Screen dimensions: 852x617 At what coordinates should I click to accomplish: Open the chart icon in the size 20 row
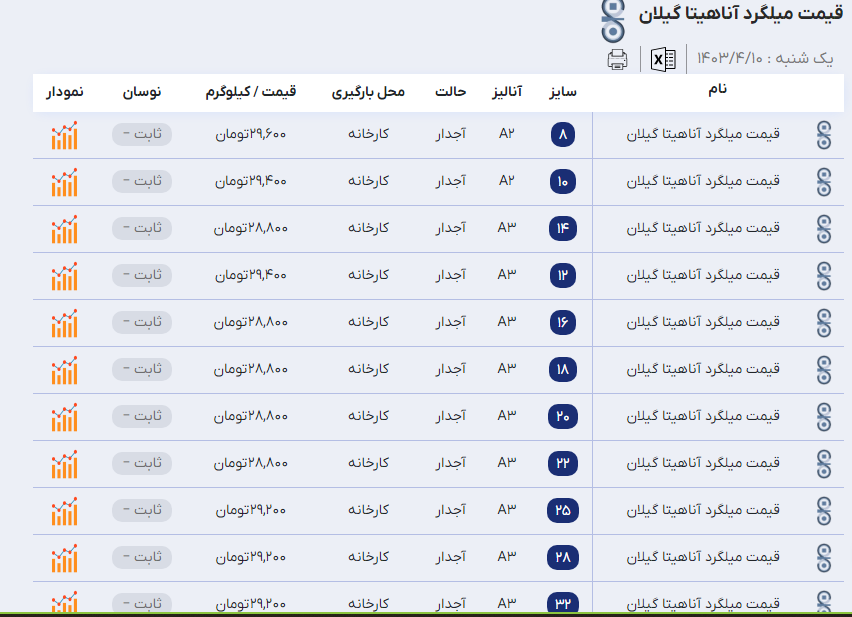[x=65, y=417]
